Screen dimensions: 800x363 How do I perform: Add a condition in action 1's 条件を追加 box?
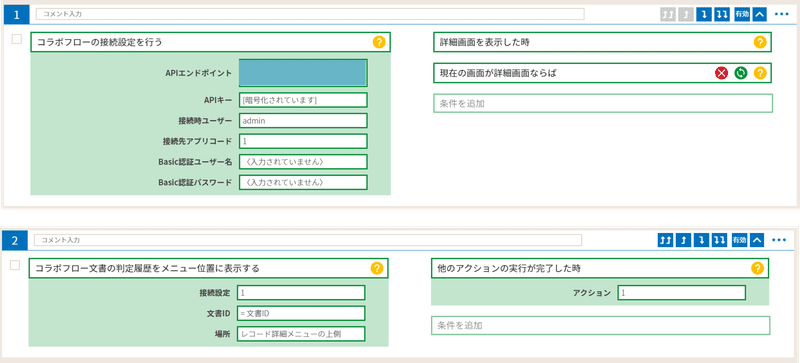[x=603, y=103]
